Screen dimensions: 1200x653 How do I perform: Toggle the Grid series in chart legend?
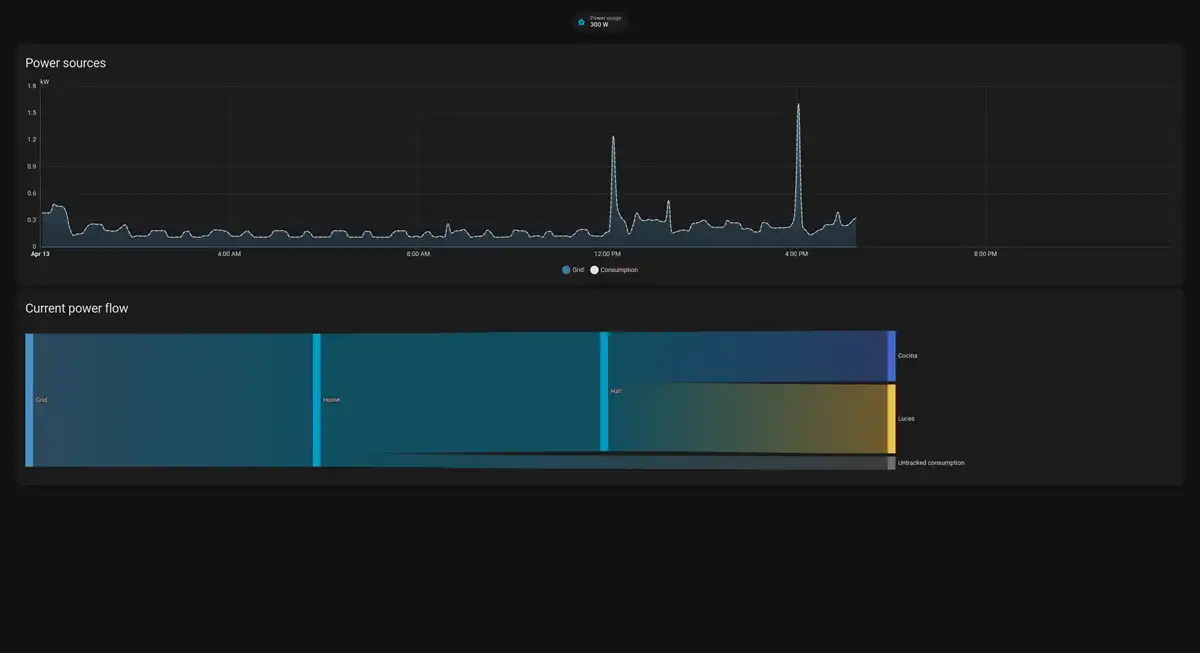pyautogui.click(x=572, y=270)
